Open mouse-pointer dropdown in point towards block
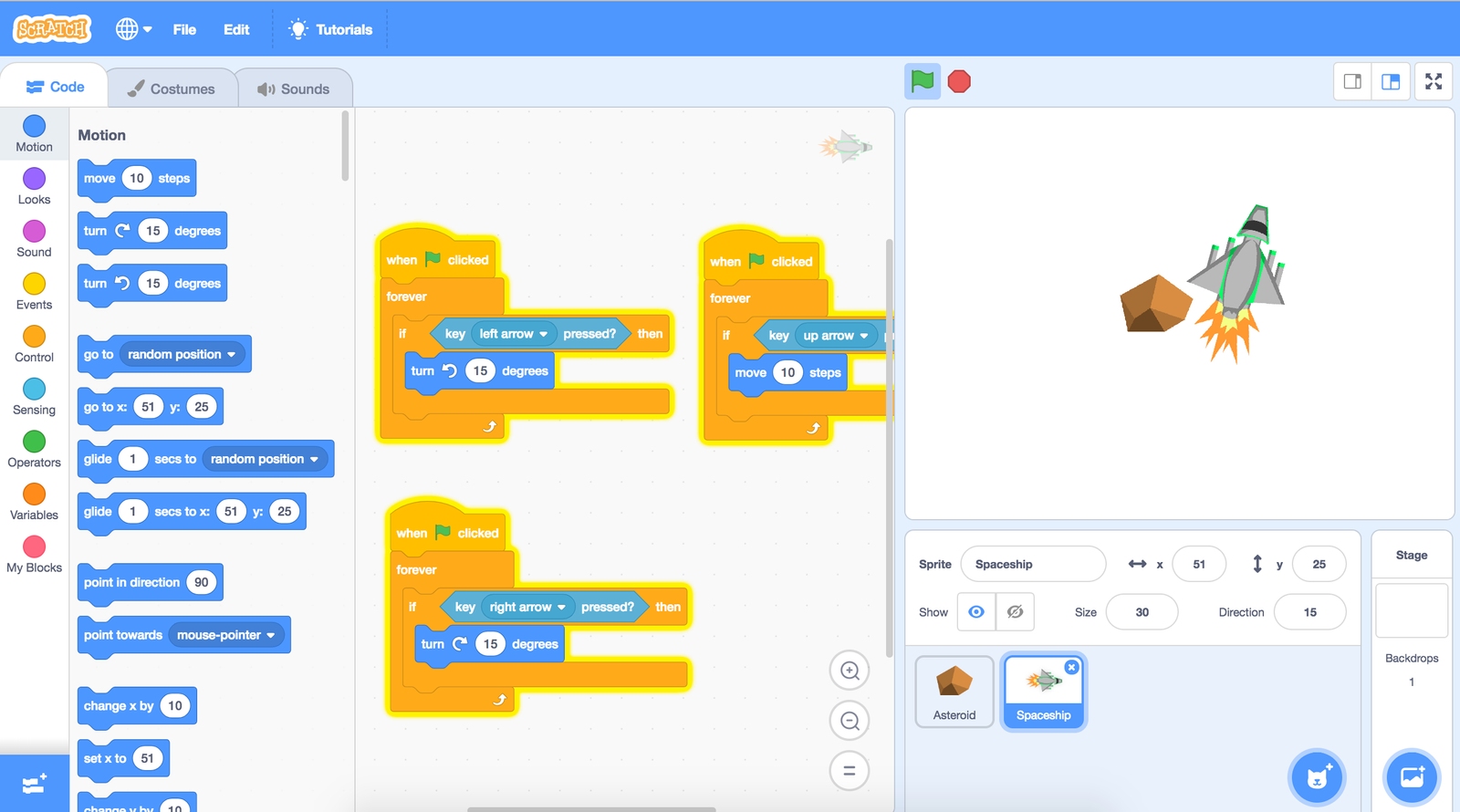 pyautogui.click(x=271, y=635)
